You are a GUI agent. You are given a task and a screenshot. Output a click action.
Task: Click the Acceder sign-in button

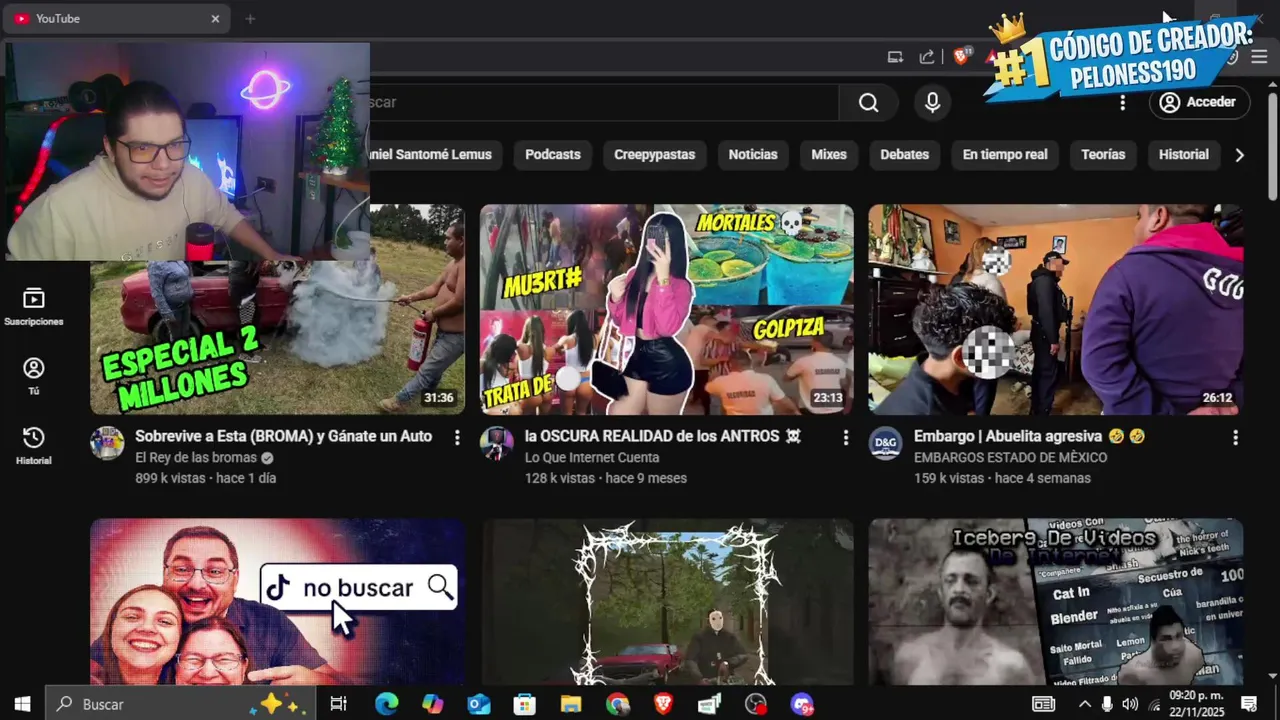pos(1198,102)
